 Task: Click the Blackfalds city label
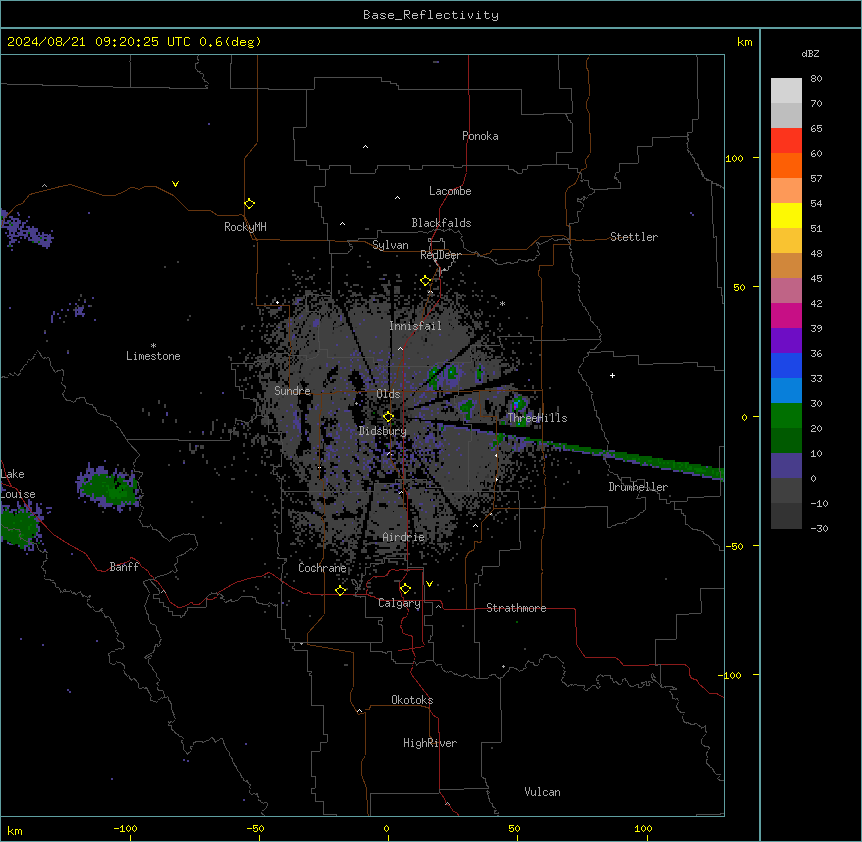(441, 223)
